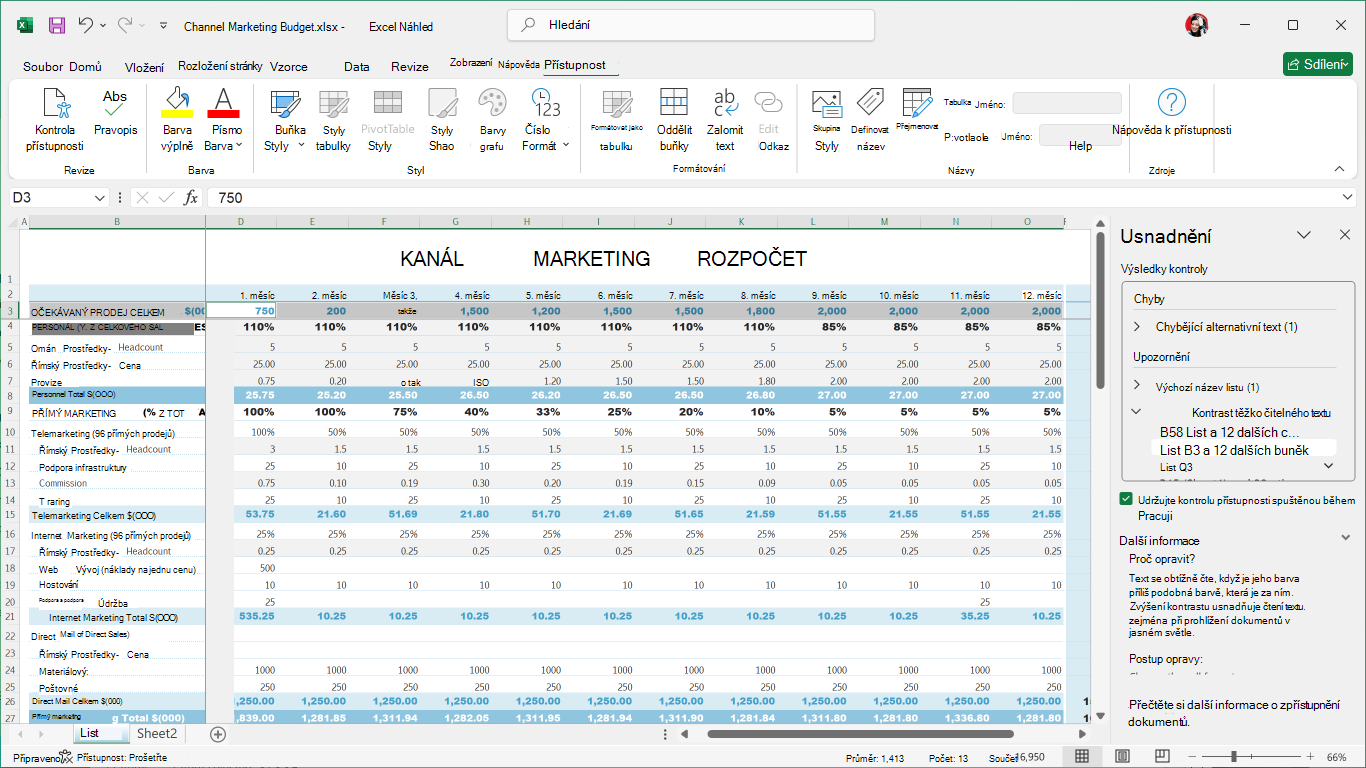Switch to Vzorce tab
Screen dimensions: 1366x768
tap(289, 66)
